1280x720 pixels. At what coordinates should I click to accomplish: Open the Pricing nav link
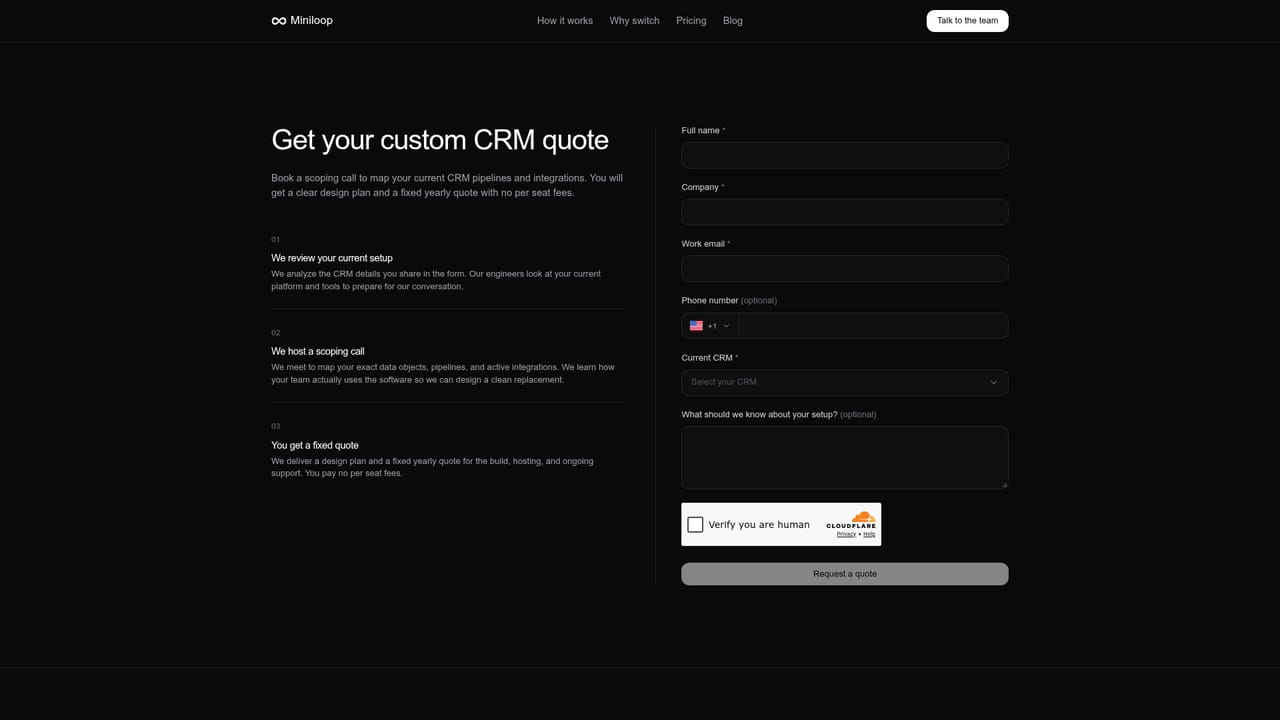click(x=691, y=21)
